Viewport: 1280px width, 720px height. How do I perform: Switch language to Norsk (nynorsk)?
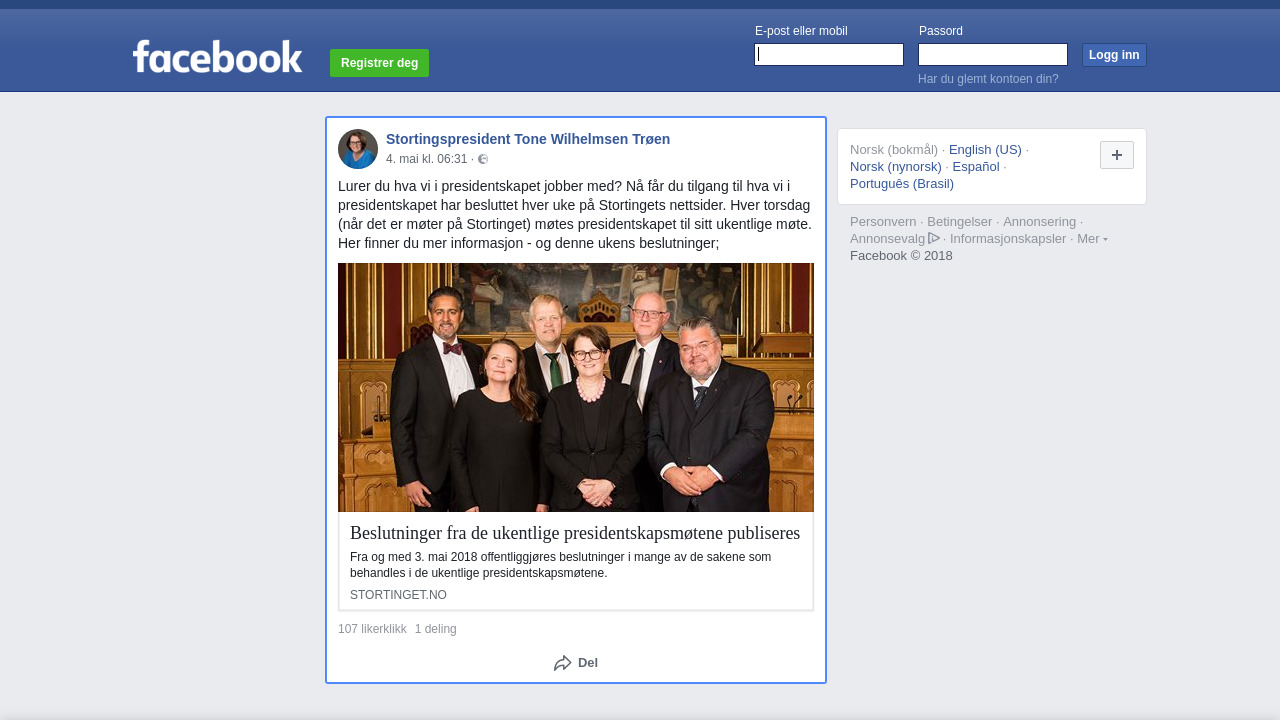coord(896,167)
